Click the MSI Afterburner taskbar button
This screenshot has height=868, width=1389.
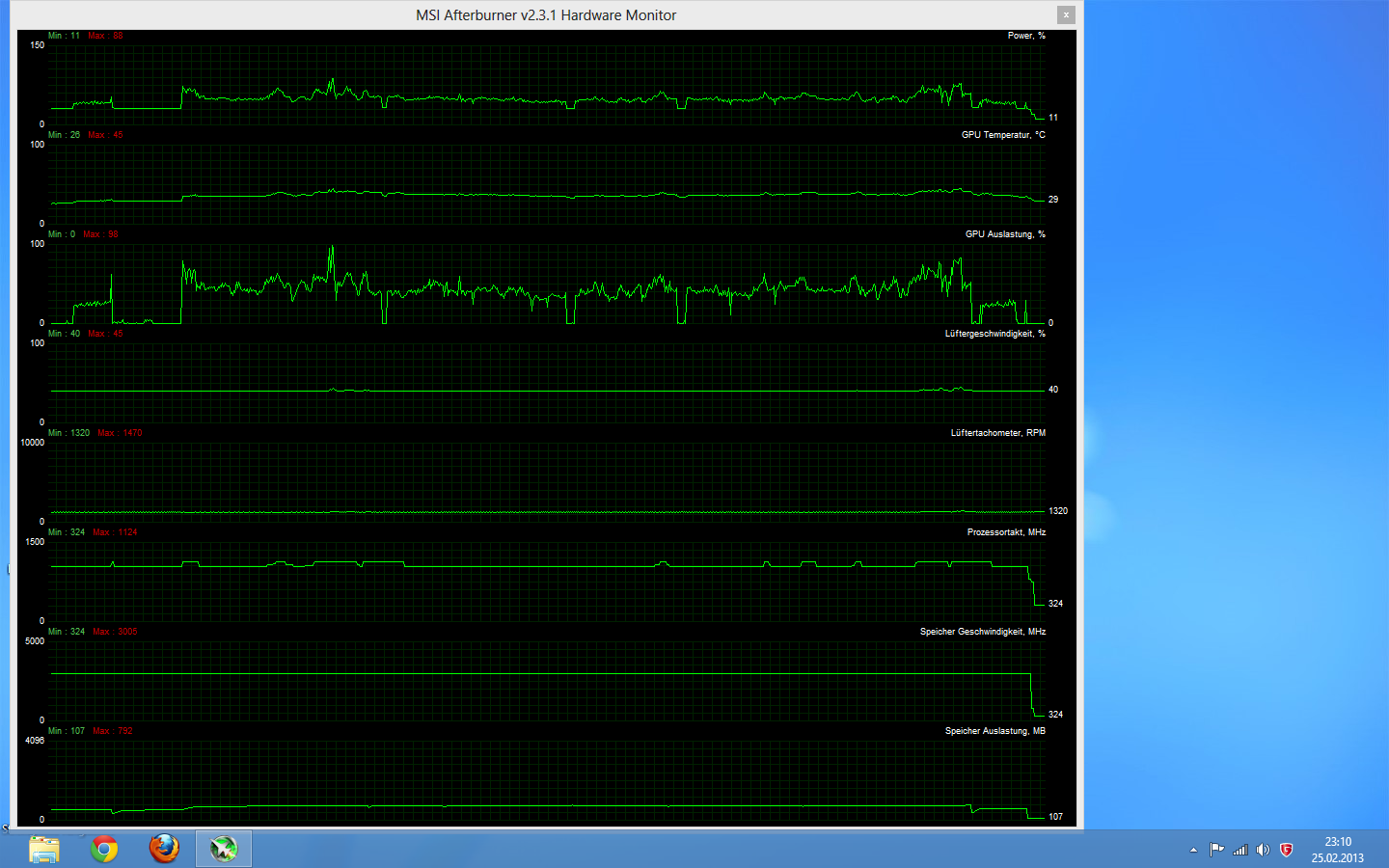(x=224, y=849)
